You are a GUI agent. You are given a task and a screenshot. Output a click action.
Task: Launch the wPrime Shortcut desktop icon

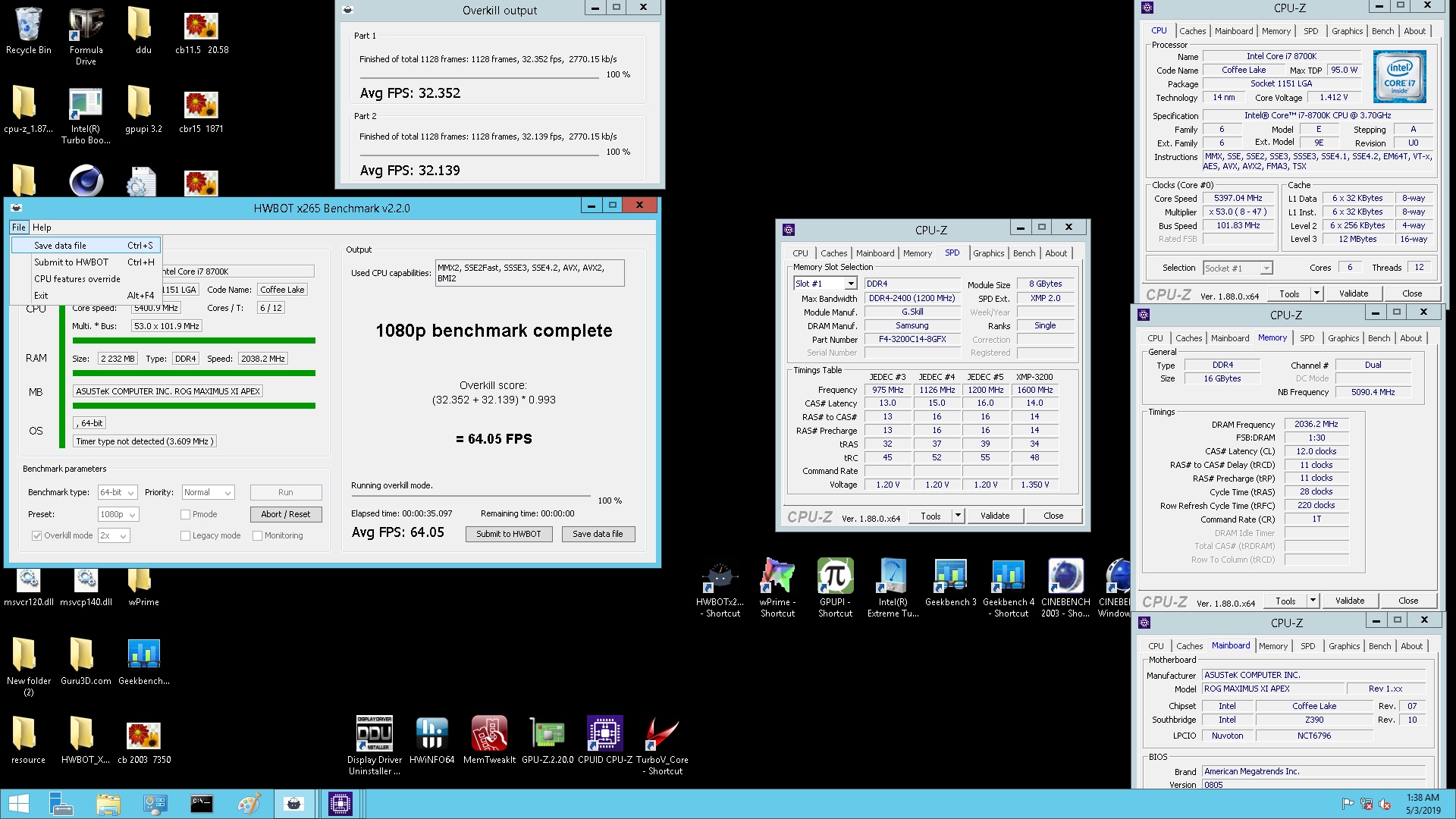point(777,588)
